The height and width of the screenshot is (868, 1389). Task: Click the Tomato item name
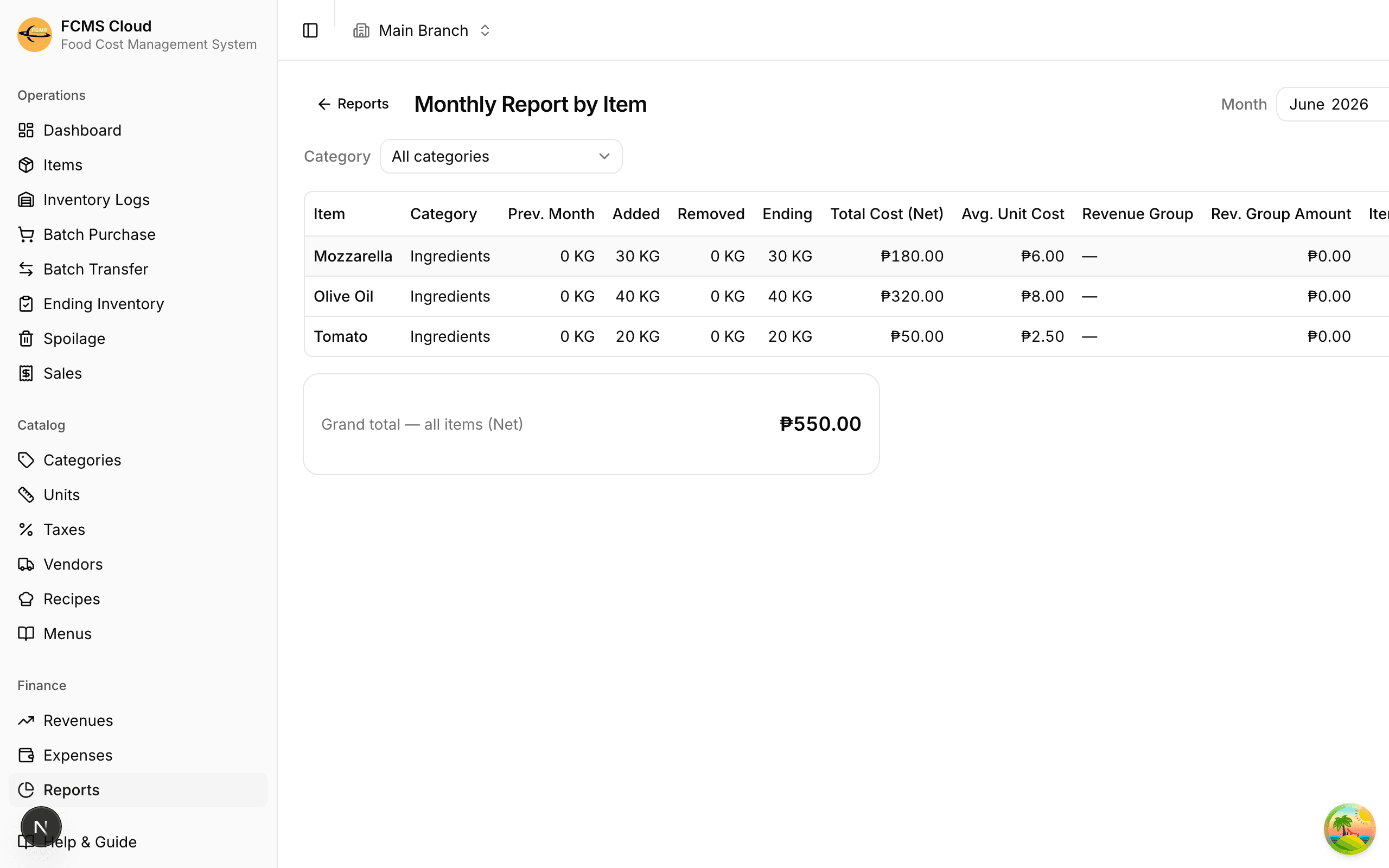(x=340, y=336)
